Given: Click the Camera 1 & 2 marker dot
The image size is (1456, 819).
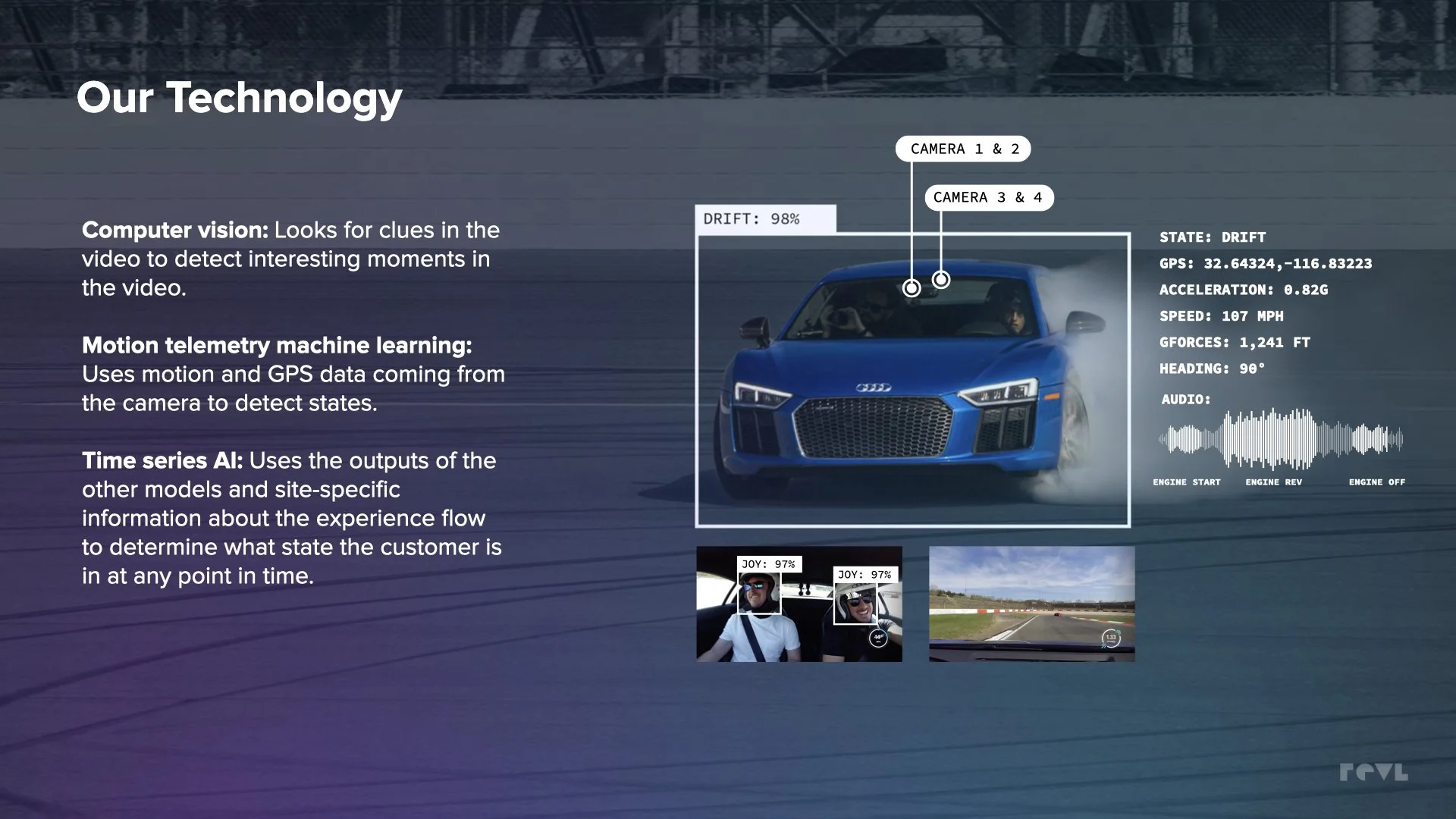Looking at the screenshot, I should point(912,288).
